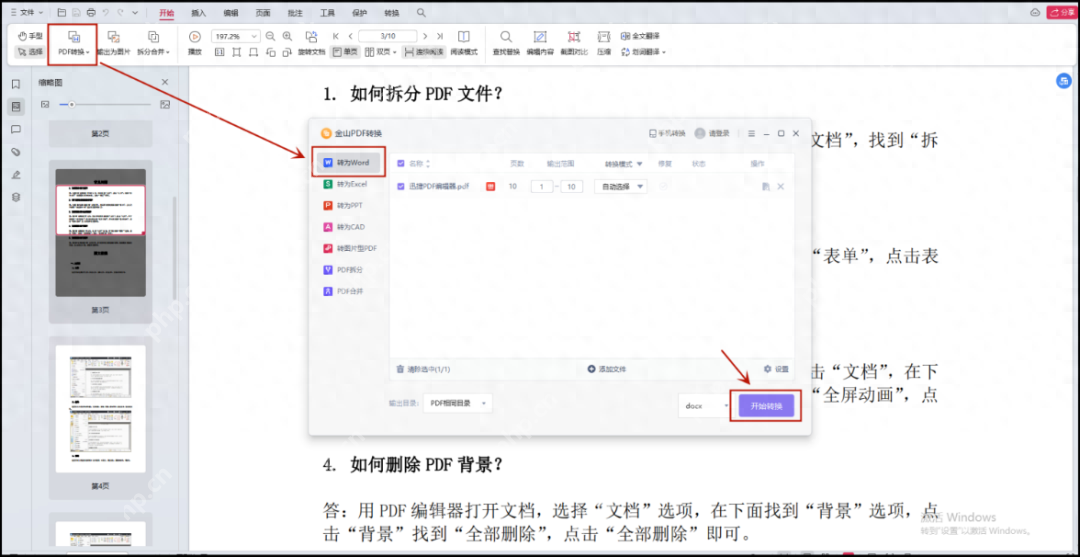
Task: Click the 压缩 compress tool
Action: coord(604,43)
